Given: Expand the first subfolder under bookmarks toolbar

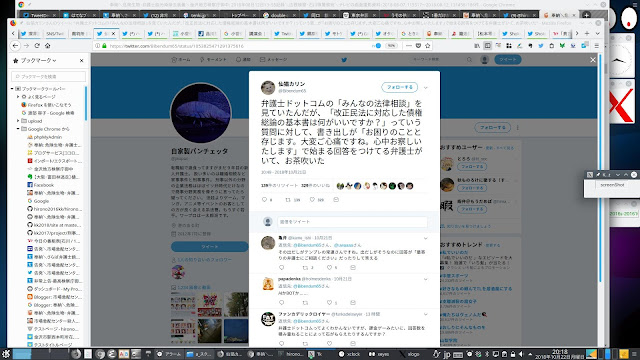Looking at the screenshot, I should click(x=18, y=97).
